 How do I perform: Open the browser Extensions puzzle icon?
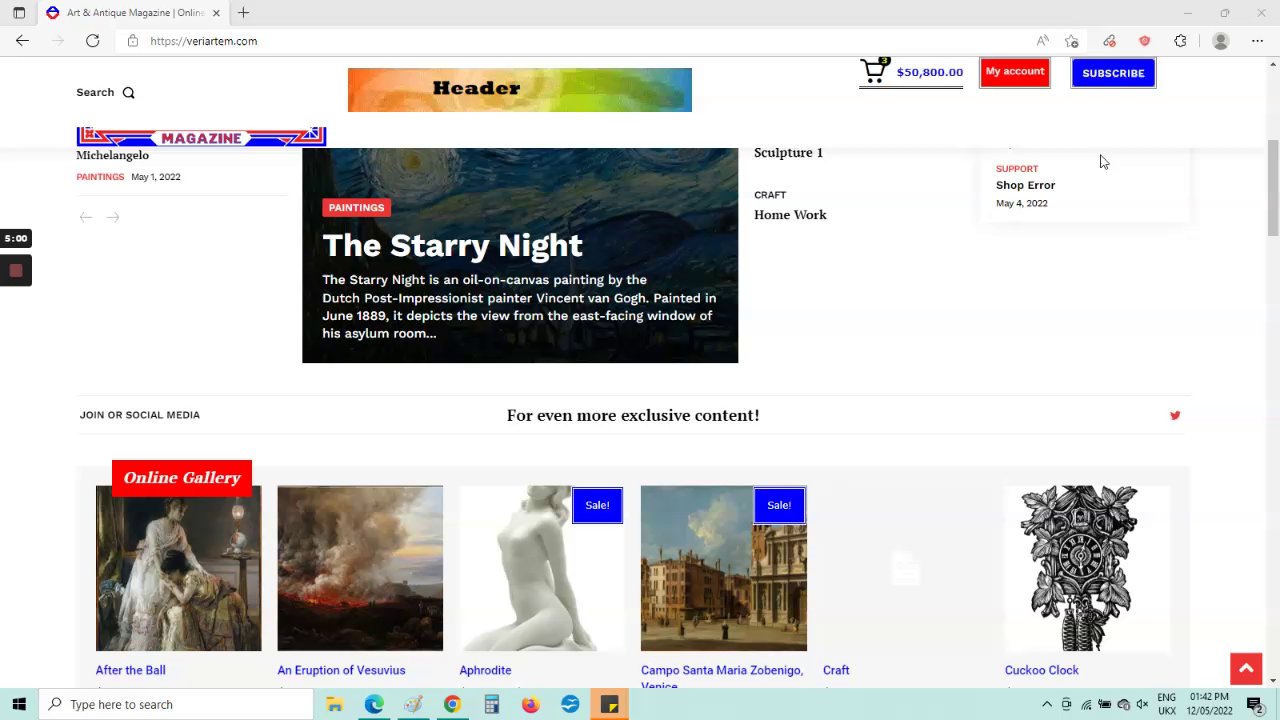pyautogui.click(x=1180, y=41)
